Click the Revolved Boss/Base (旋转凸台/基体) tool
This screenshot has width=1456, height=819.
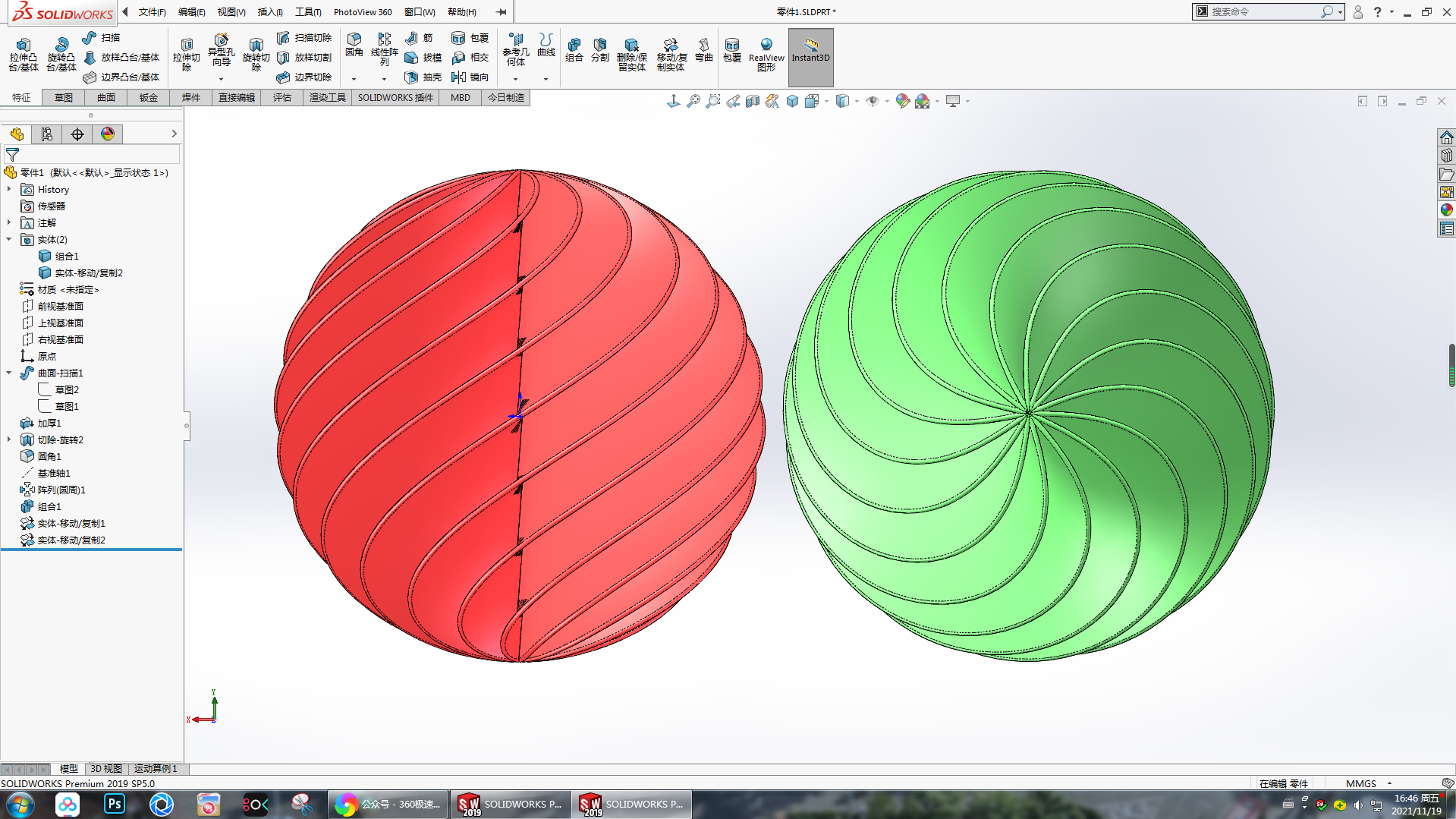61,54
